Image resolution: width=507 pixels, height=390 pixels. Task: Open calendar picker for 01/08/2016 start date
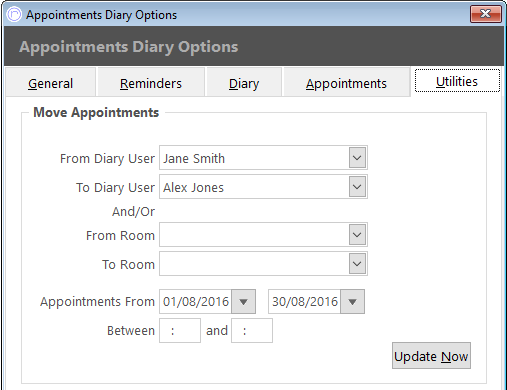243,302
